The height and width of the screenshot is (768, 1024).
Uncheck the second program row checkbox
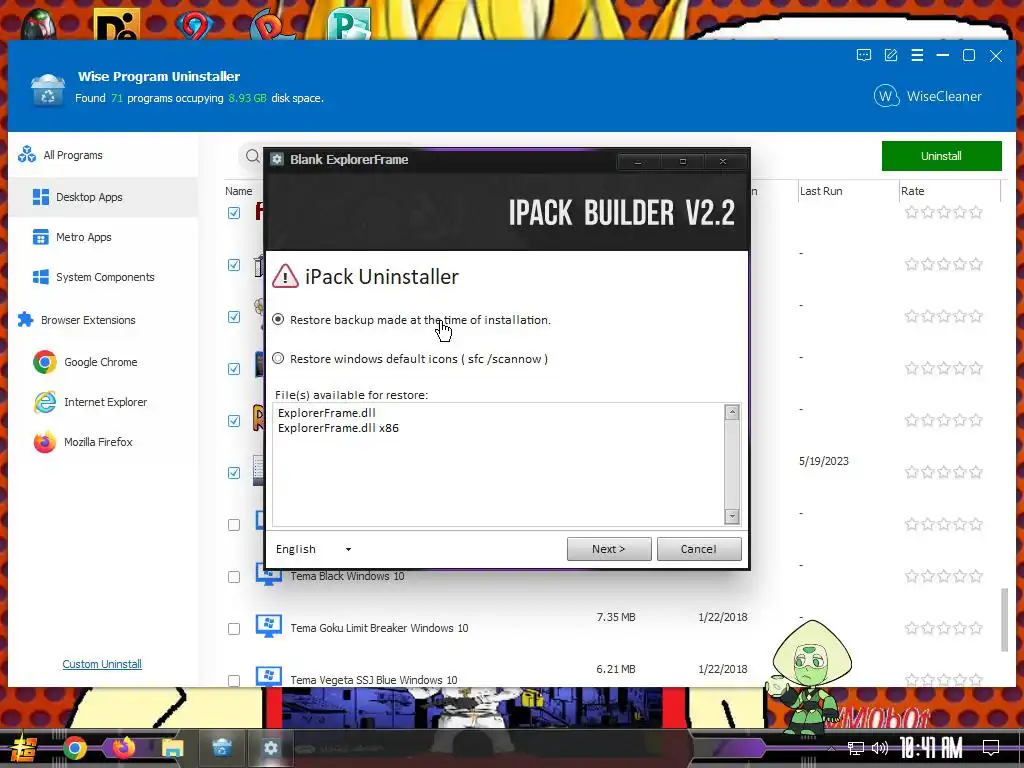tap(234, 264)
